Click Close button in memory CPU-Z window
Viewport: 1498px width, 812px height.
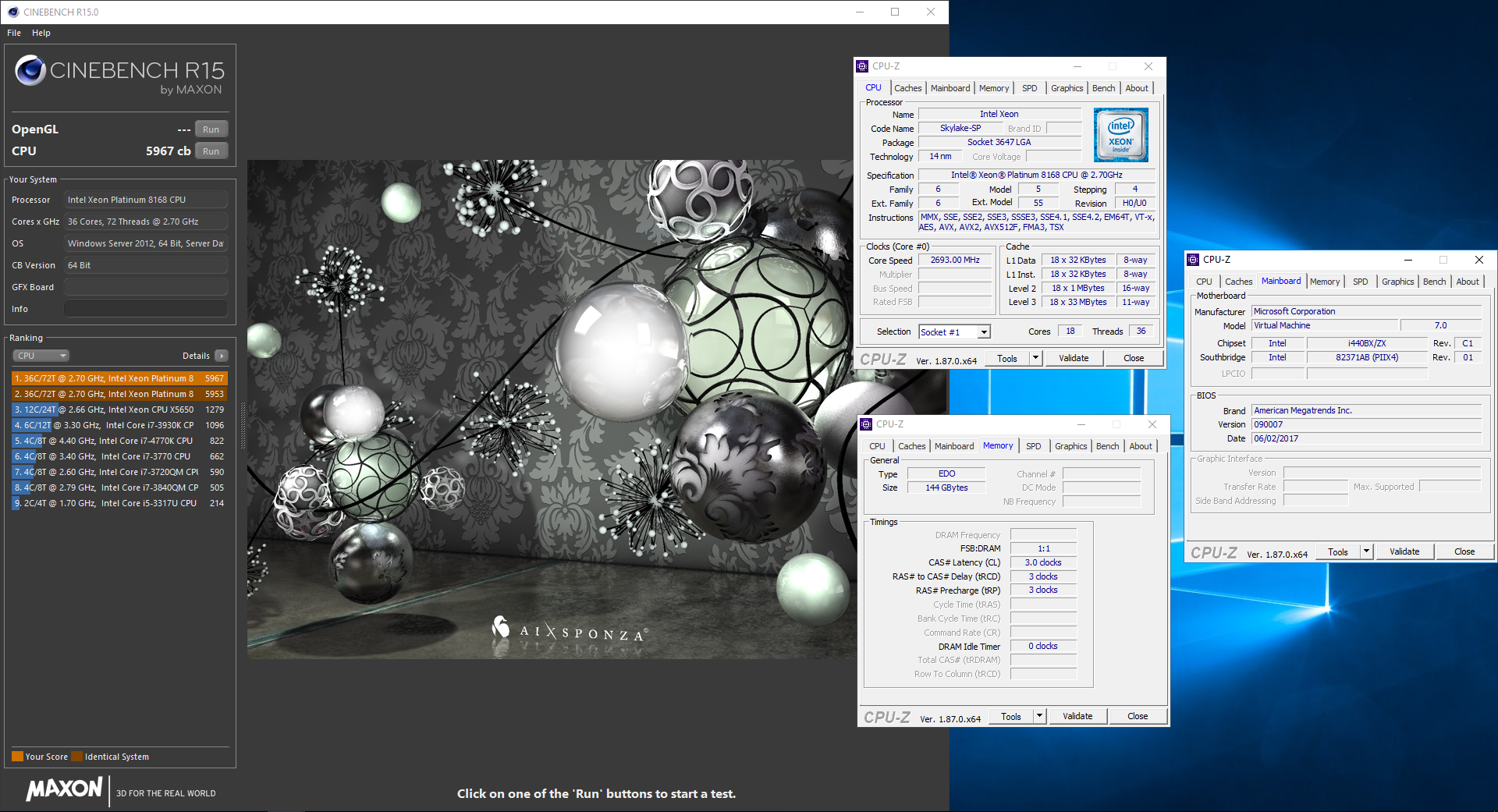pos(1138,717)
